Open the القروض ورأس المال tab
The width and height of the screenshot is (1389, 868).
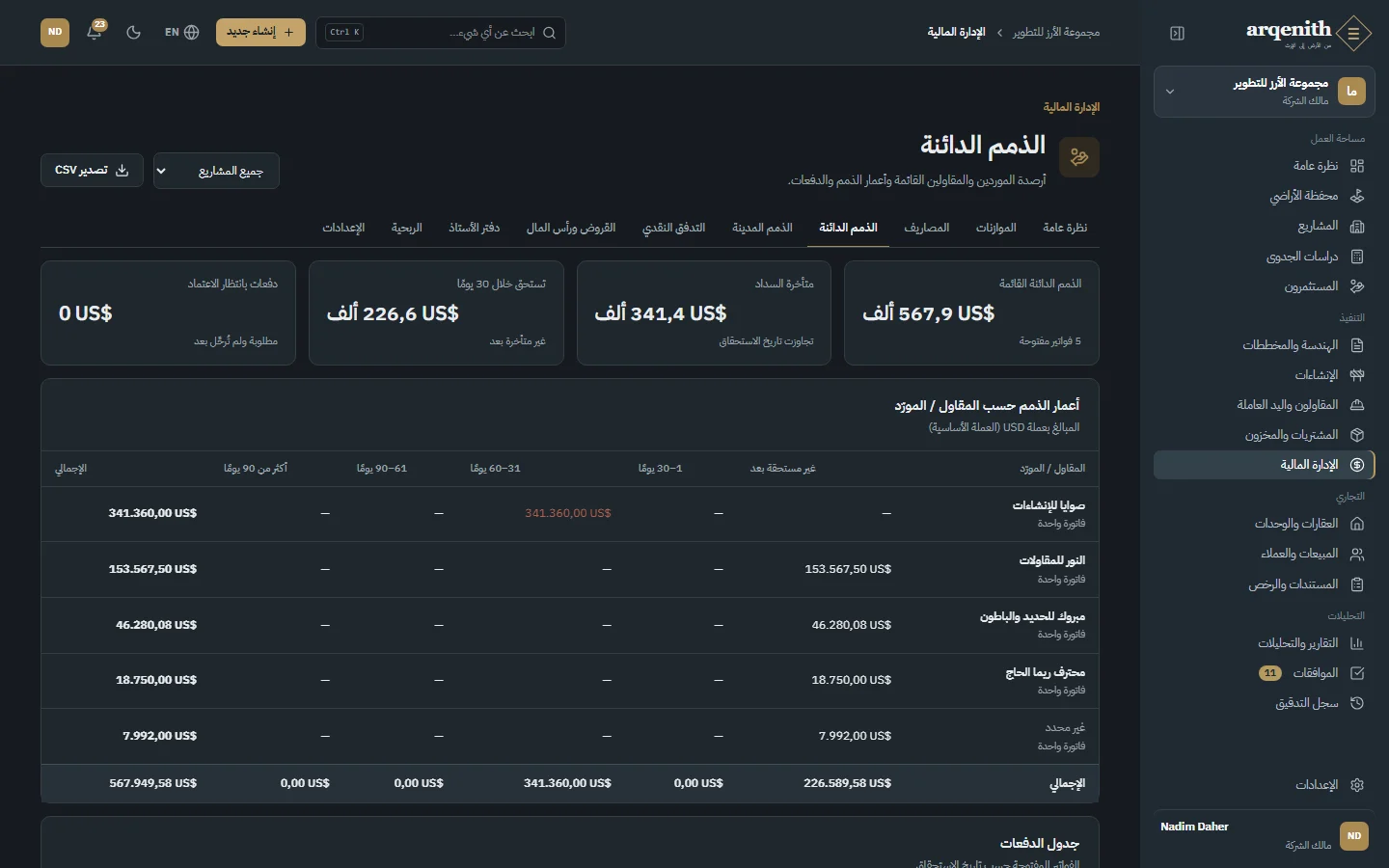point(570,228)
